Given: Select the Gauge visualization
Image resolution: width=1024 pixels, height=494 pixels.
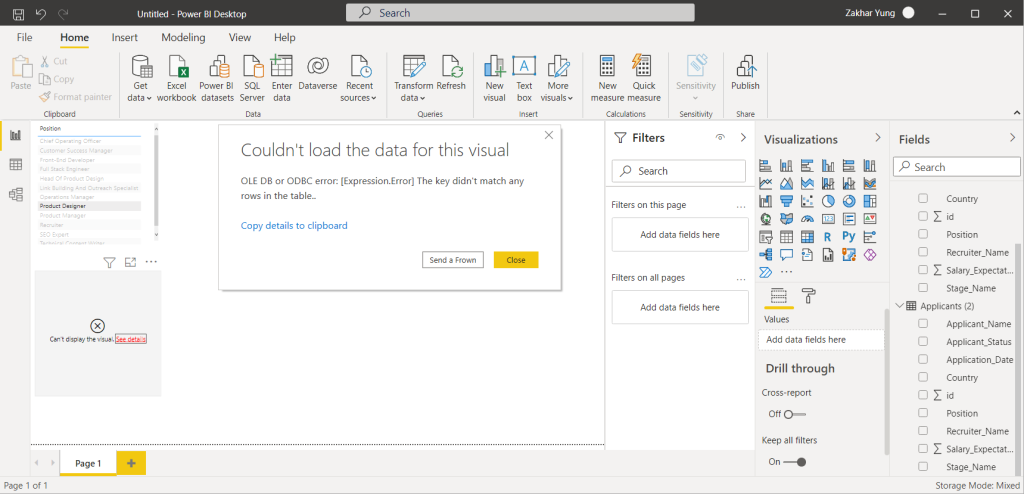Looking at the screenshot, I should pyautogui.click(x=807, y=219).
